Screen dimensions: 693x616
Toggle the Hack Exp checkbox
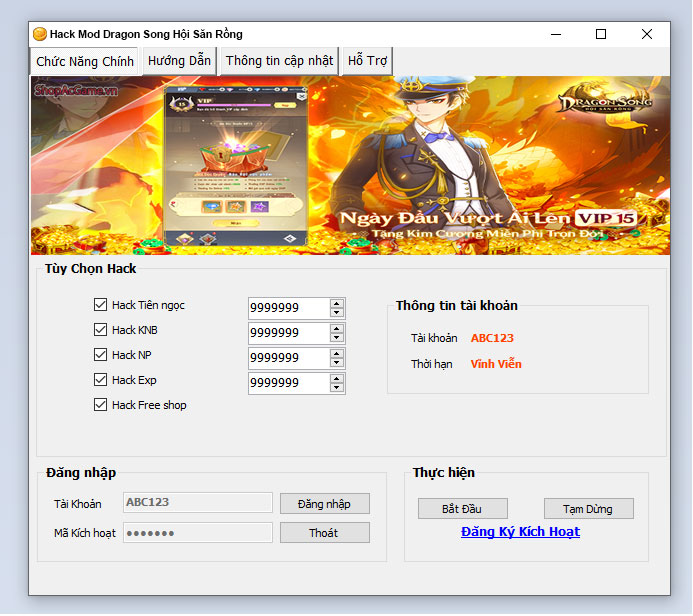[100, 380]
